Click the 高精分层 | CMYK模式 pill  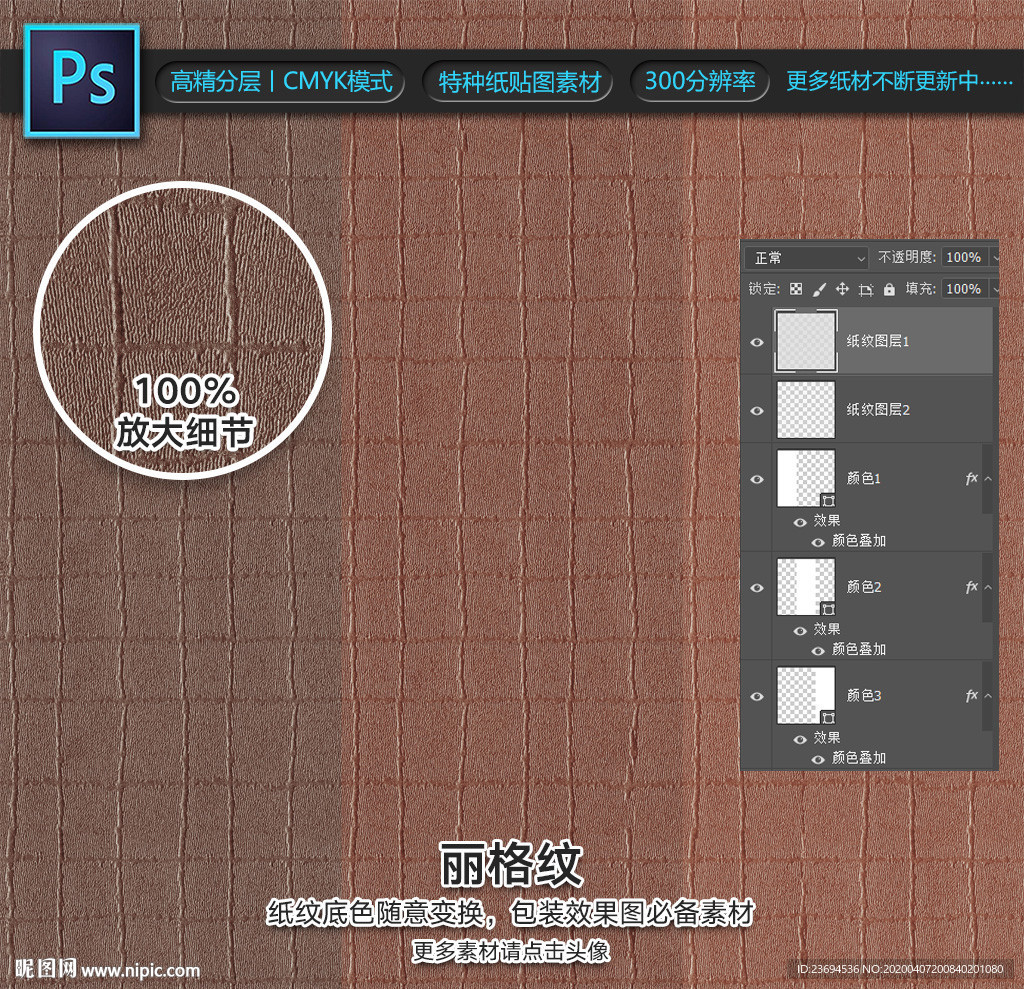pos(281,82)
